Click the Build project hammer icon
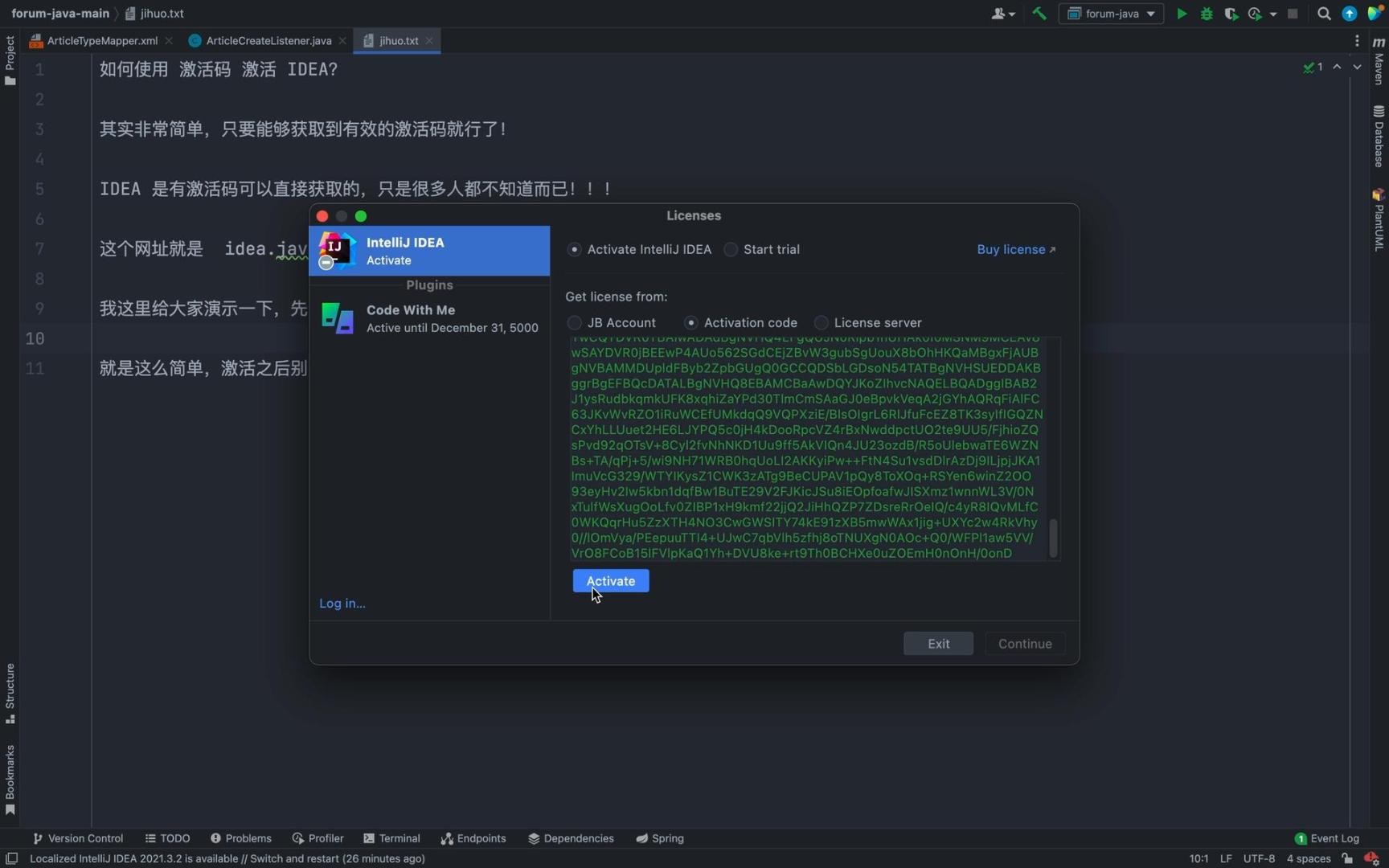This screenshot has width=1389, height=868. coord(1039,14)
